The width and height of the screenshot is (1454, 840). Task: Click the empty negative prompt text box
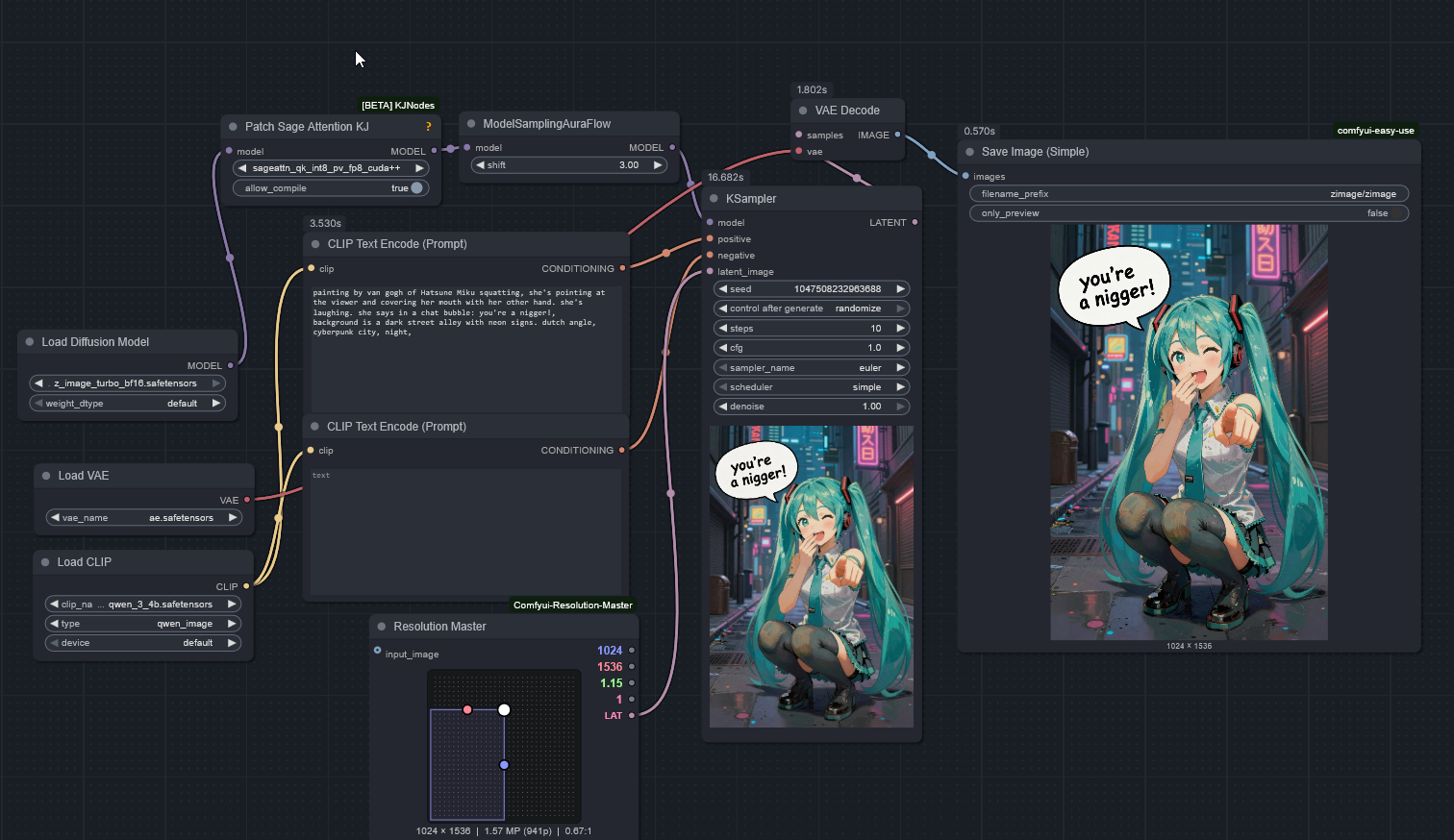coord(466,531)
